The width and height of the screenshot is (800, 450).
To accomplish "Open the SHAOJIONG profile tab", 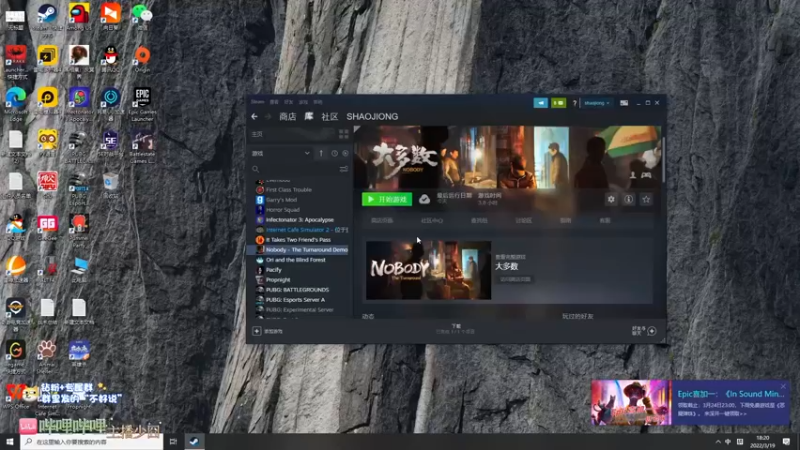I will tap(372, 117).
